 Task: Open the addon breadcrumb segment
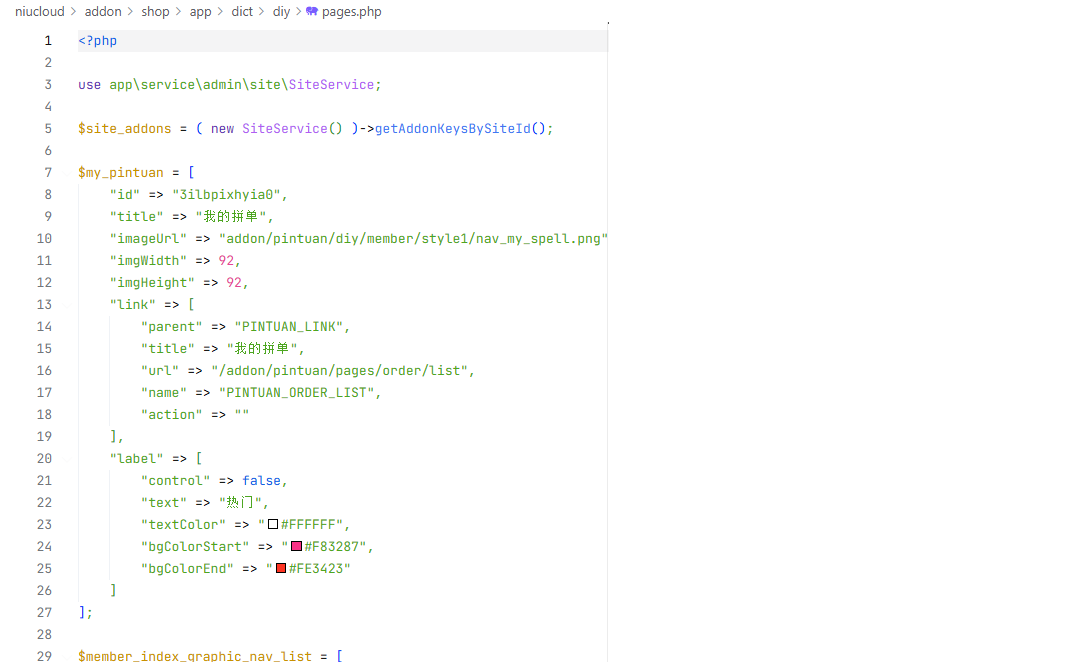(103, 12)
